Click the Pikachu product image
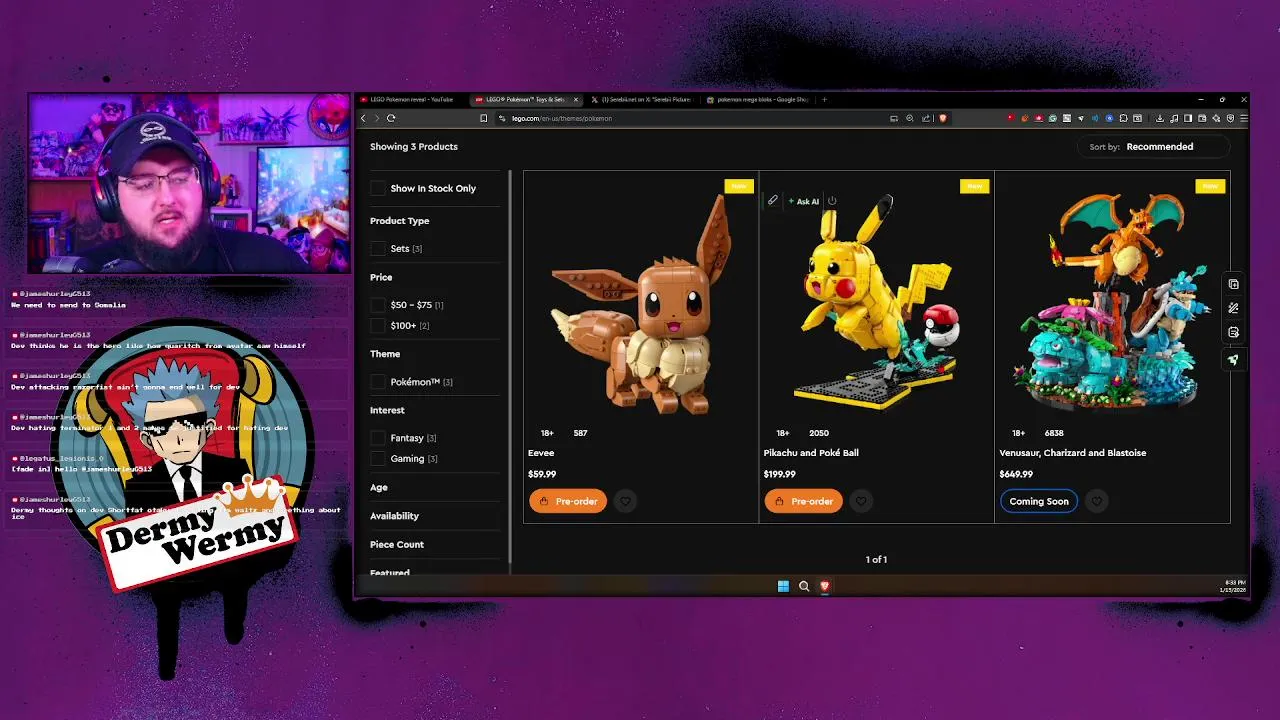Viewport: 1280px width, 720px height. coord(876,305)
